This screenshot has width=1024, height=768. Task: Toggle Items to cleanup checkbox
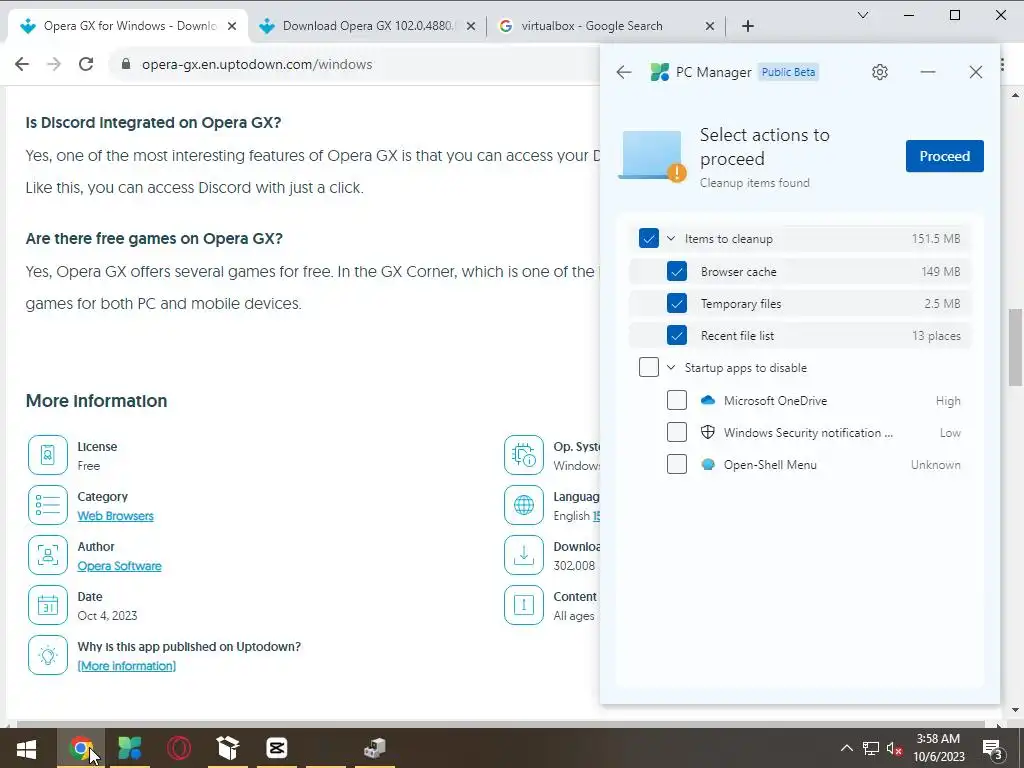[x=648, y=238]
